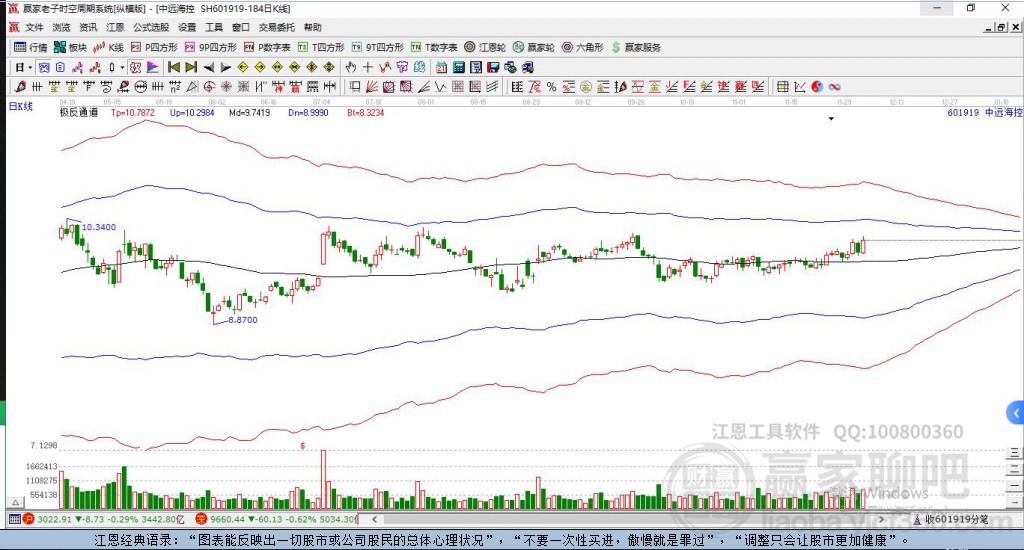This screenshot has width=1024, height=550.
Task: Open the P四方形 tool
Action: point(154,47)
